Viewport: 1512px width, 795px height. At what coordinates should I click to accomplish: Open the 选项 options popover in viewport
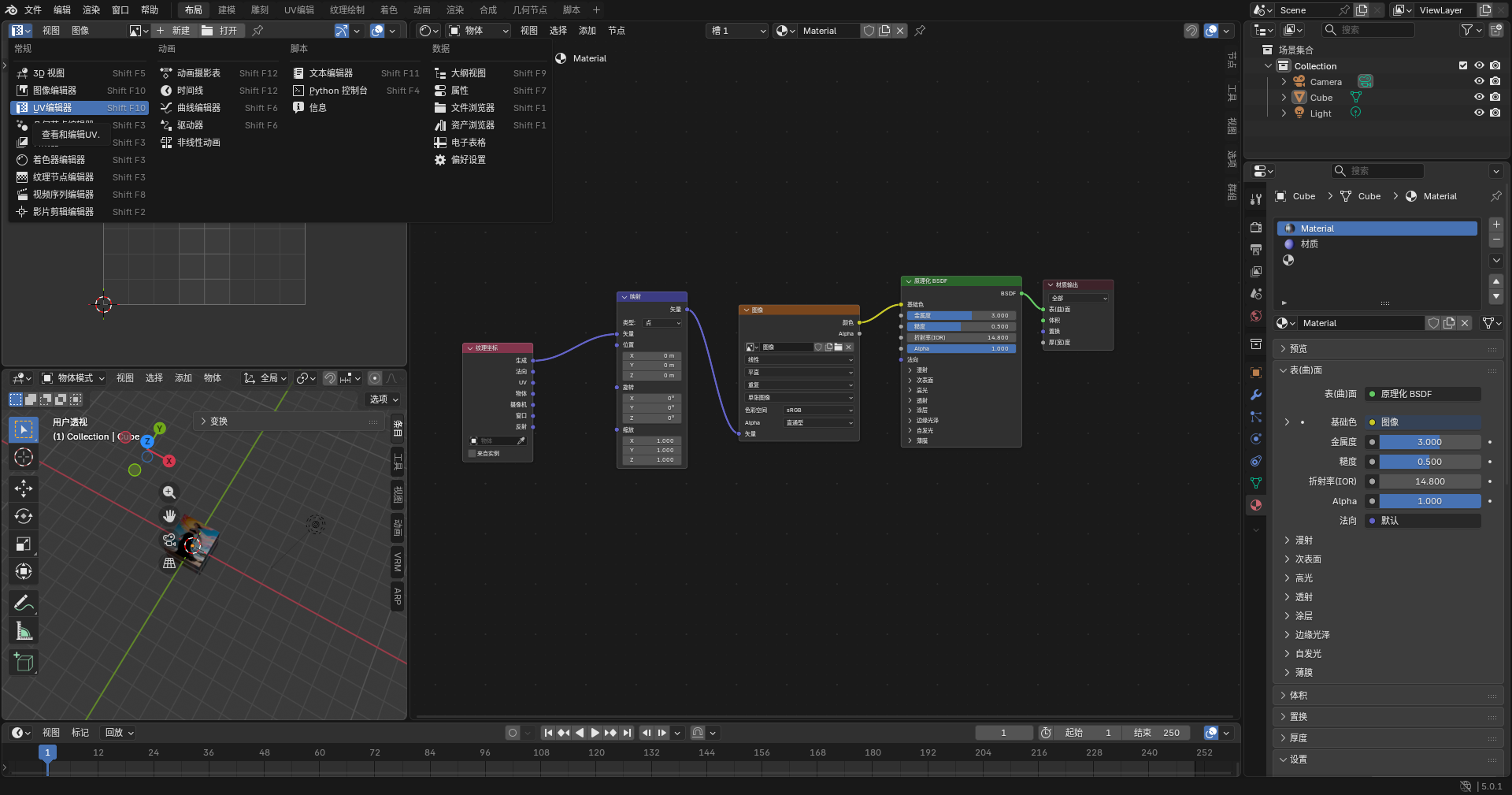pyautogui.click(x=384, y=399)
